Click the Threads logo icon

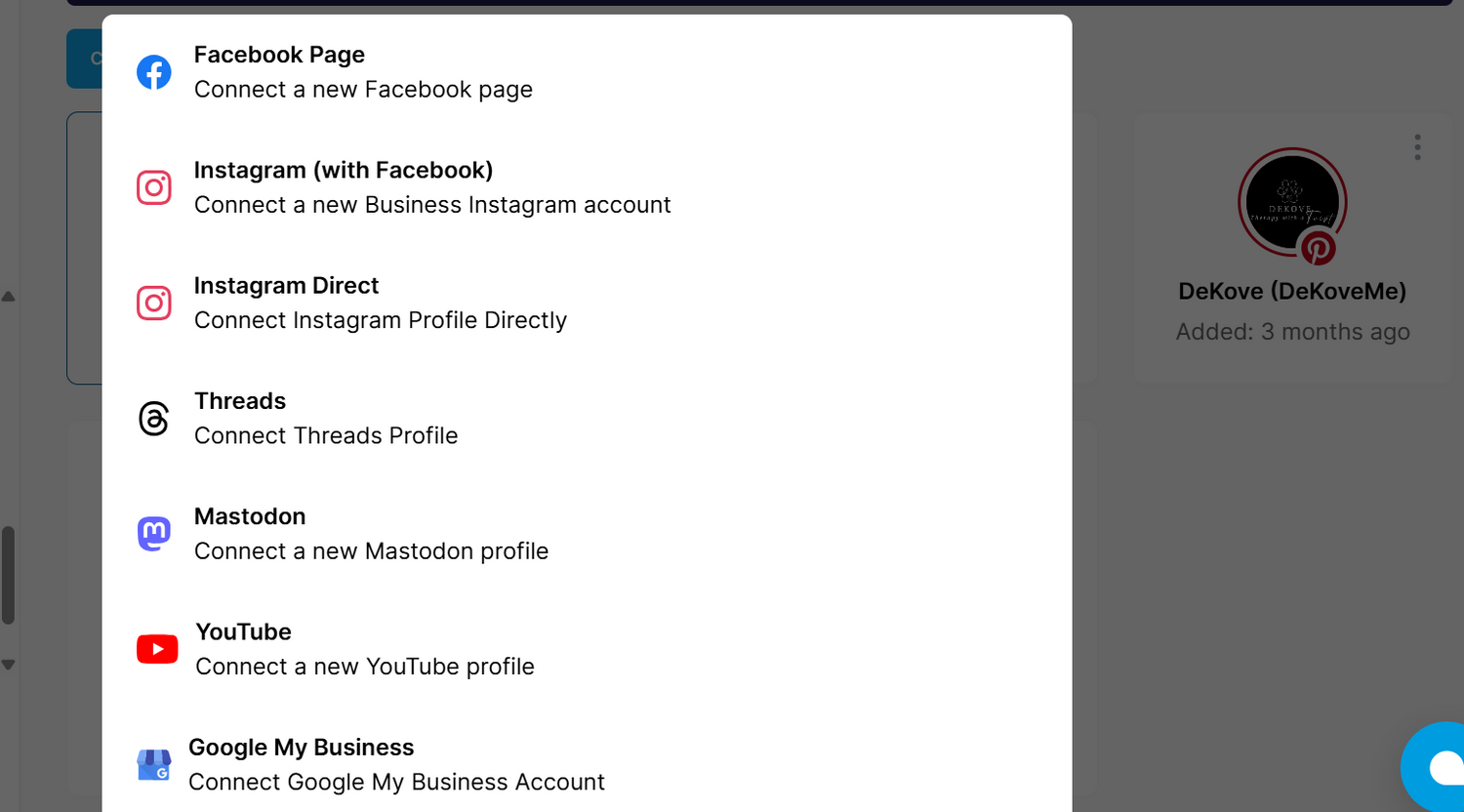coord(154,419)
